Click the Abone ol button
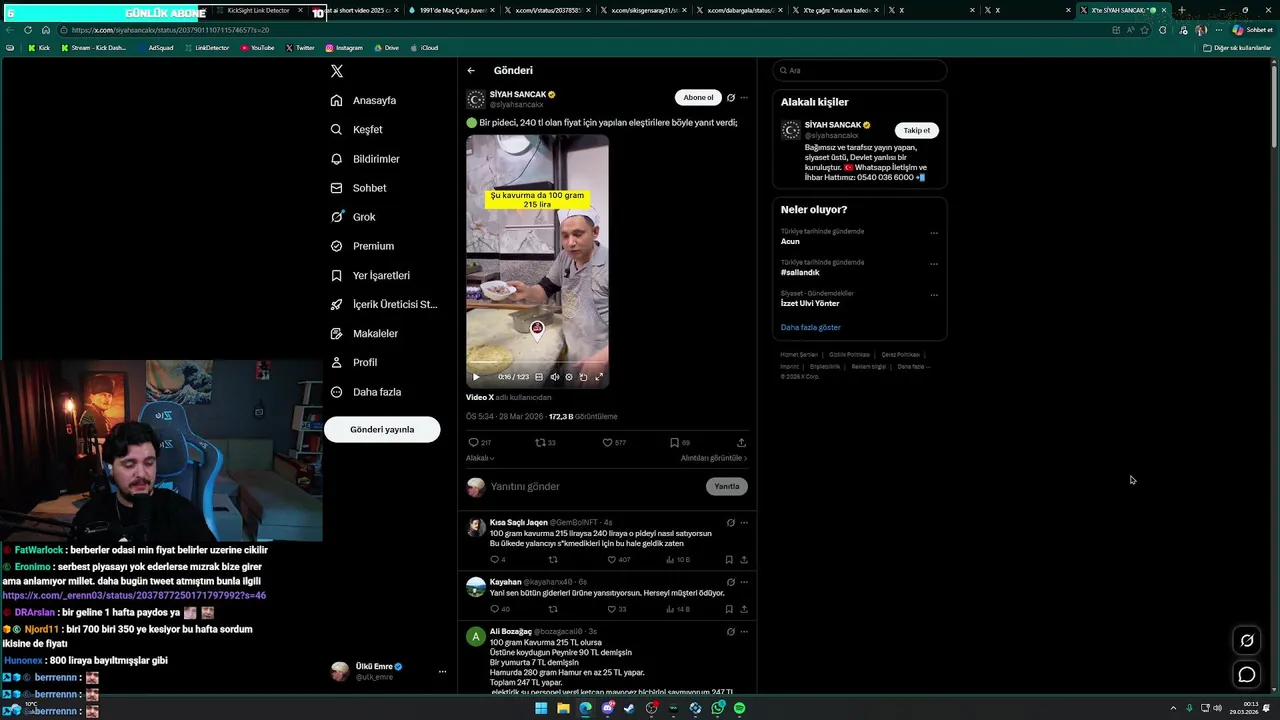The image size is (1280, 720). click(698, 97)
